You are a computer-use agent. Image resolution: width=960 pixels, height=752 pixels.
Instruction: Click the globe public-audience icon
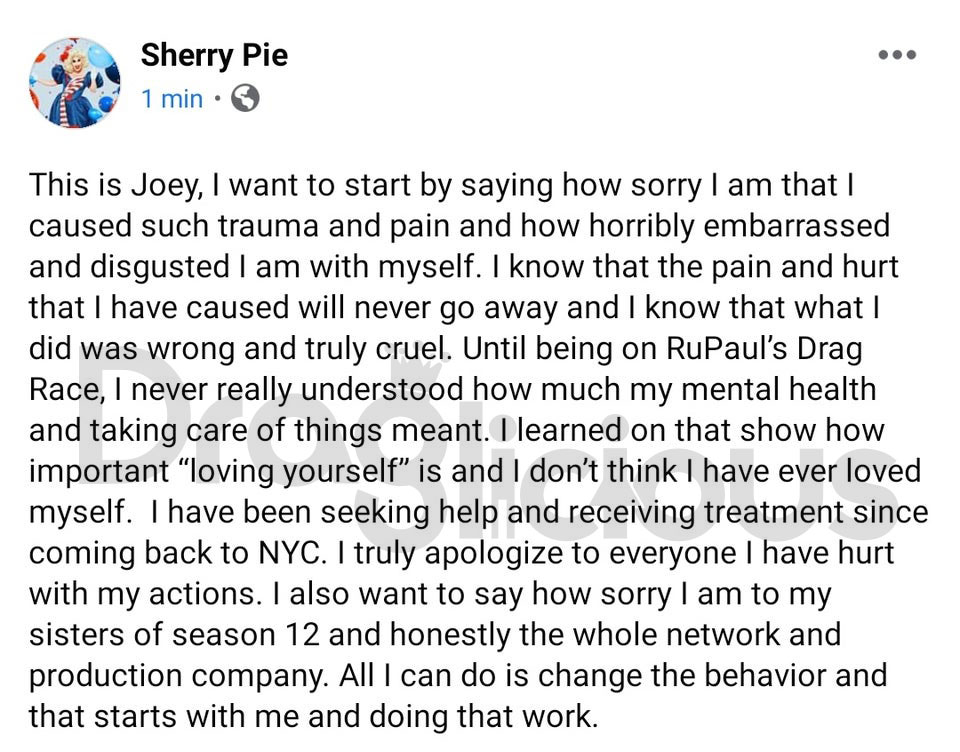pyautogui.click(x=245, y=98)
